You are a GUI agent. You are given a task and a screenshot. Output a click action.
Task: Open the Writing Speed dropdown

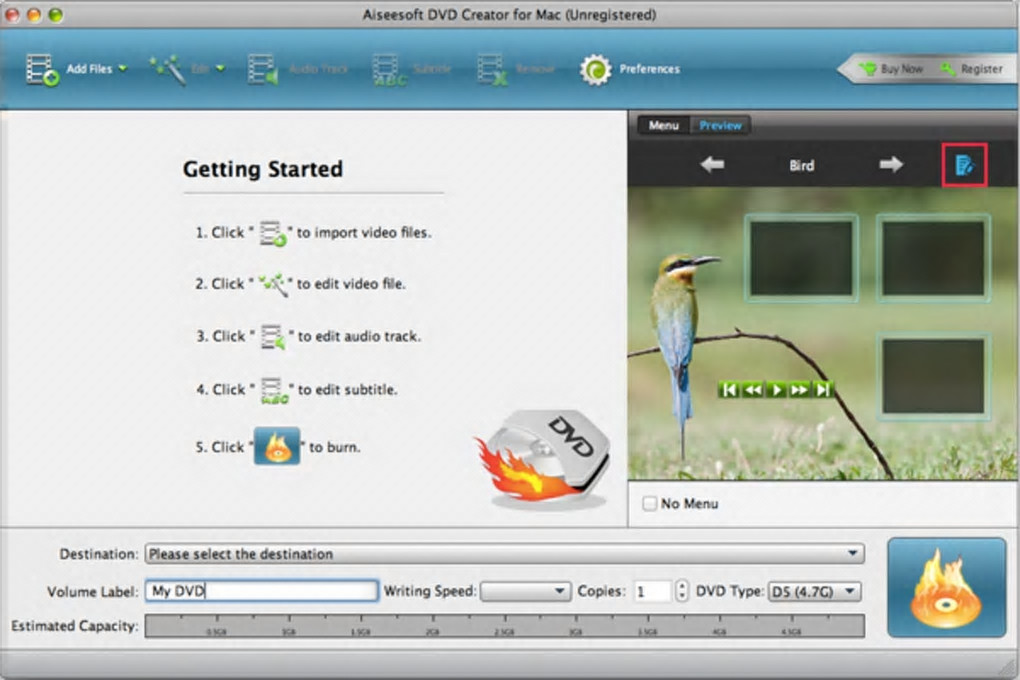(x=525, y=591)
